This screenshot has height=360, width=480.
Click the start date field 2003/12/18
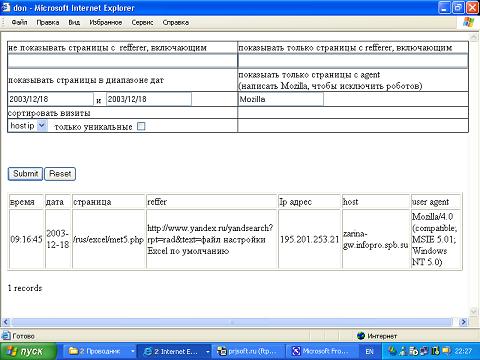tap(51, 99)
